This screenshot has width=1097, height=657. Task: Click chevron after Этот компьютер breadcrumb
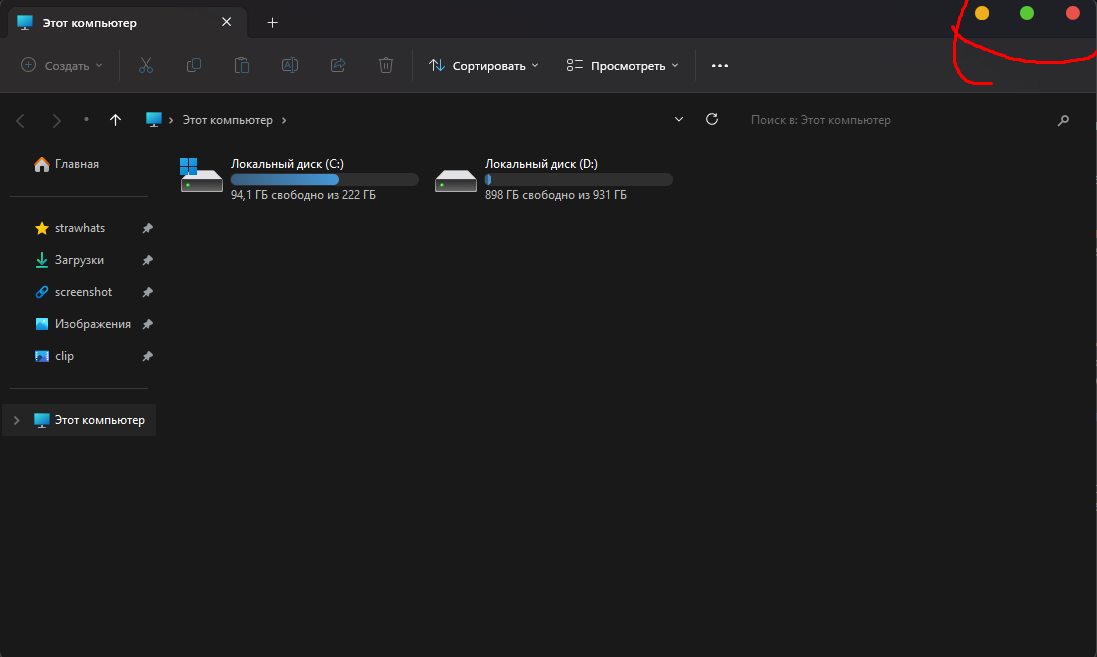pyautogui.click(x=283, y=120)
